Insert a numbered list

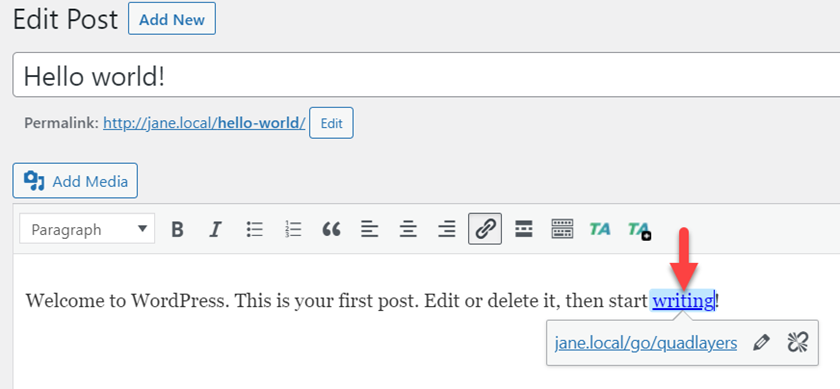coord(293,229)
